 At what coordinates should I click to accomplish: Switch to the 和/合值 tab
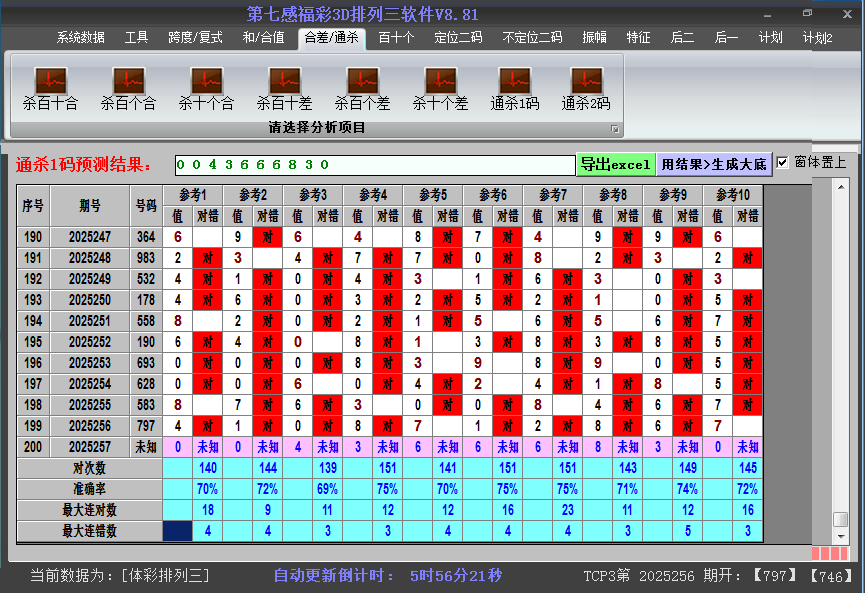coord(263,38)
